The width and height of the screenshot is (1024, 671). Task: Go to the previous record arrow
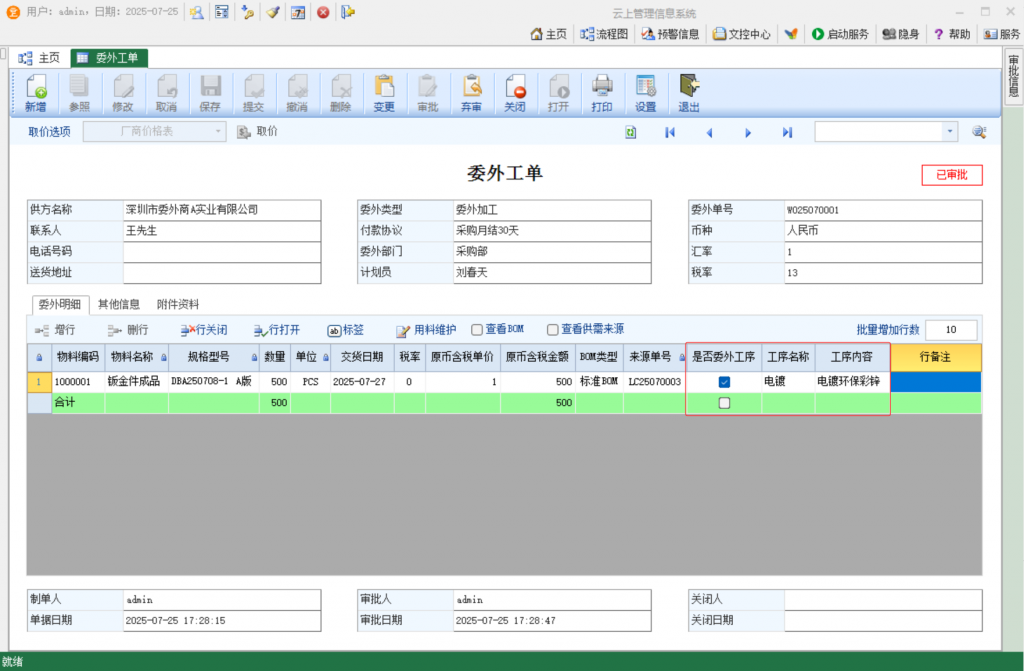[x=709, y=132]
